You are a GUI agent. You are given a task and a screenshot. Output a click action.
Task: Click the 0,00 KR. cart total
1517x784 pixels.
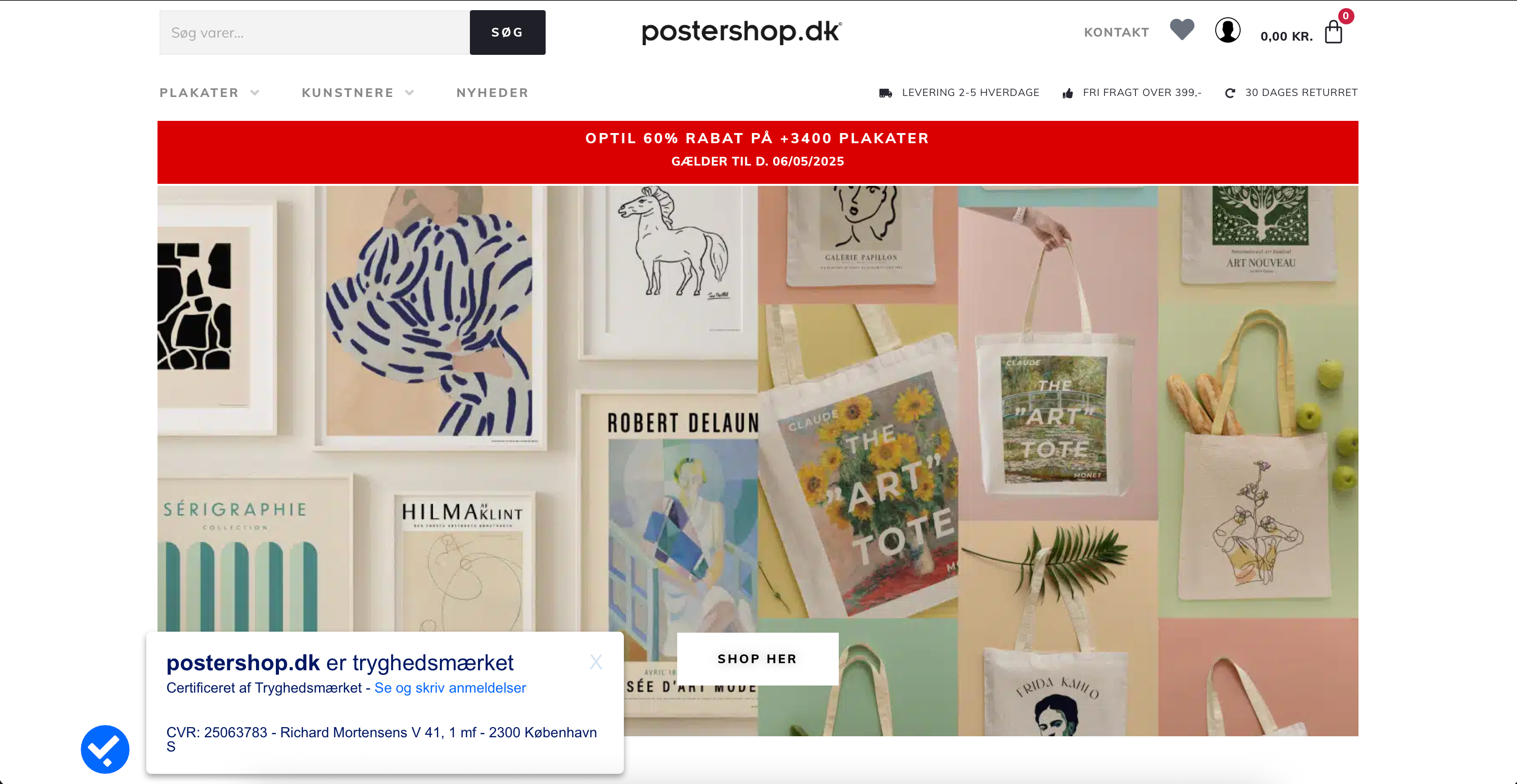pos(1286,37)
